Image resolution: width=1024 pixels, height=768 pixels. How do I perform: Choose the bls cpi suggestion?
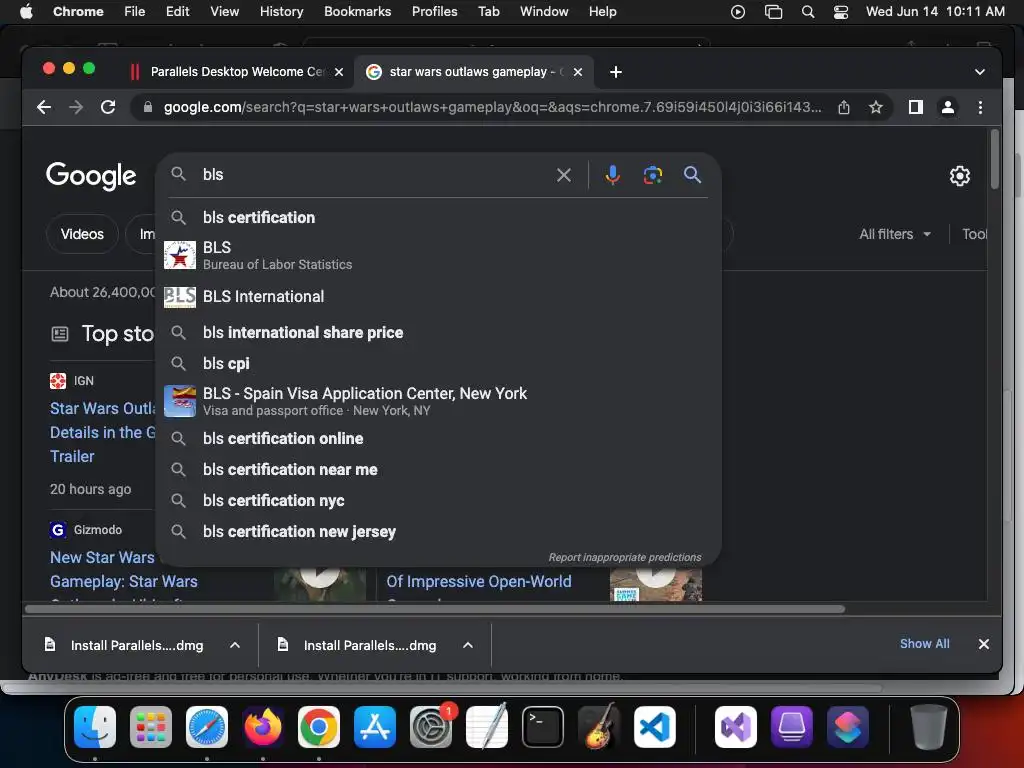(438, 364)
